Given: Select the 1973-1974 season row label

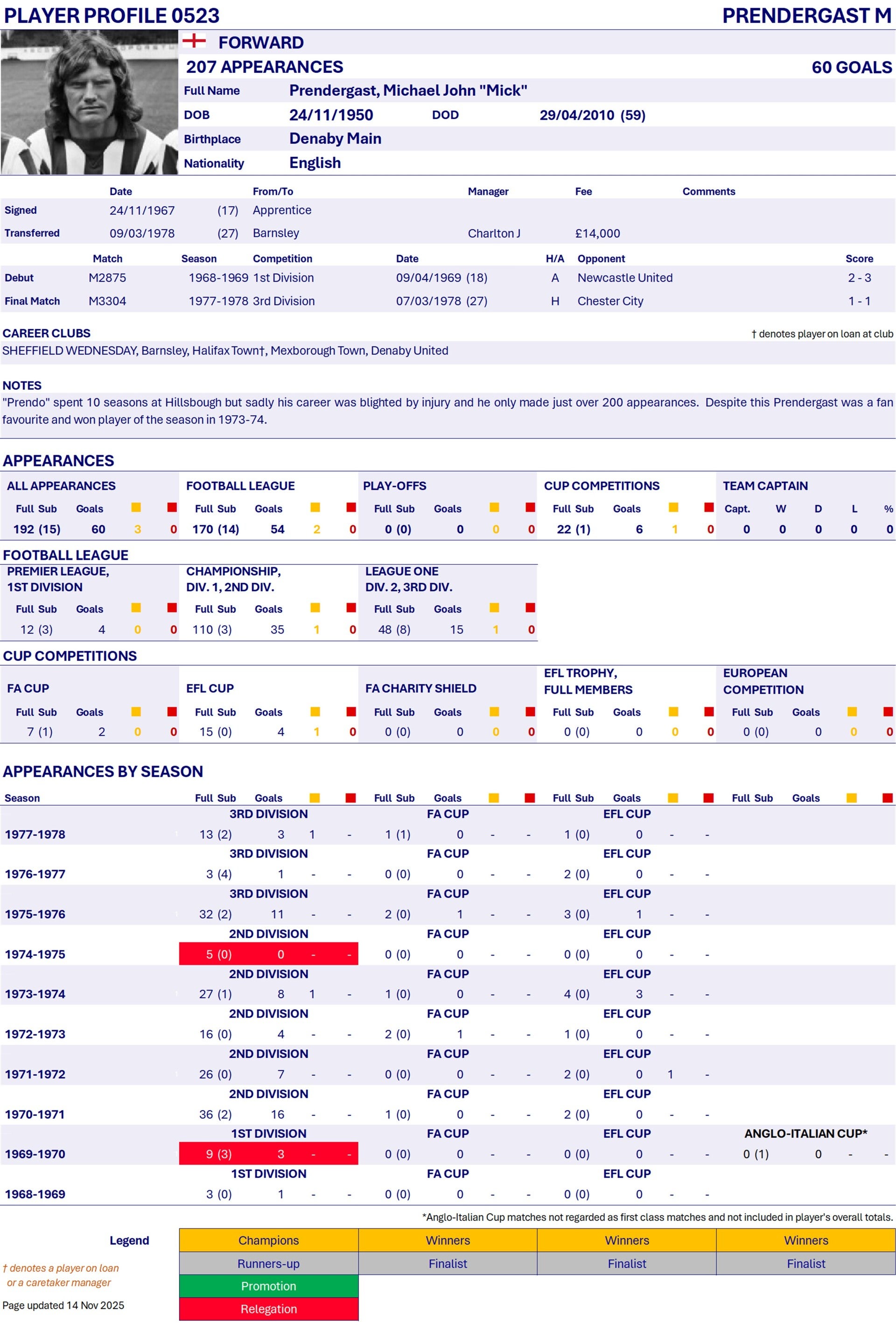Looking at the screenshot, I should point(35,994).
